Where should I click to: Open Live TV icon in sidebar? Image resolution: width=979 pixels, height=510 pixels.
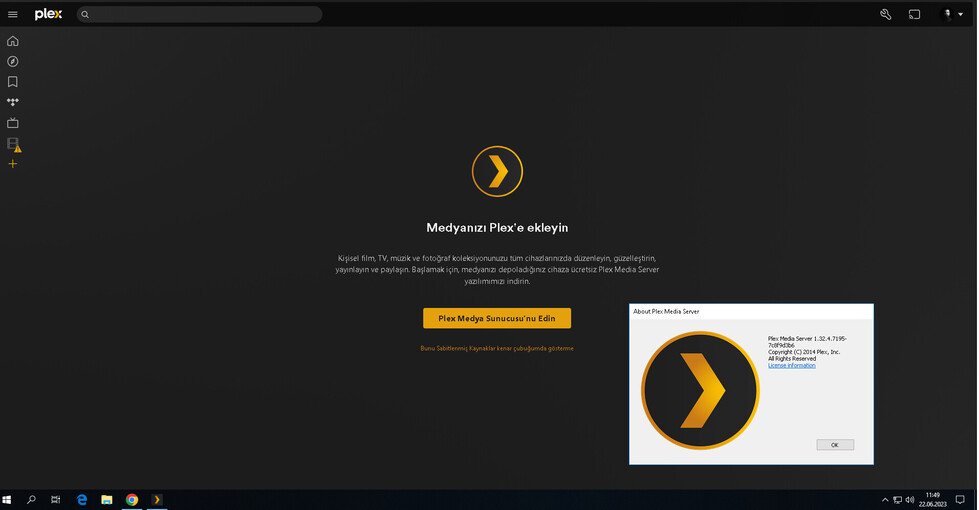click(12, 123)
